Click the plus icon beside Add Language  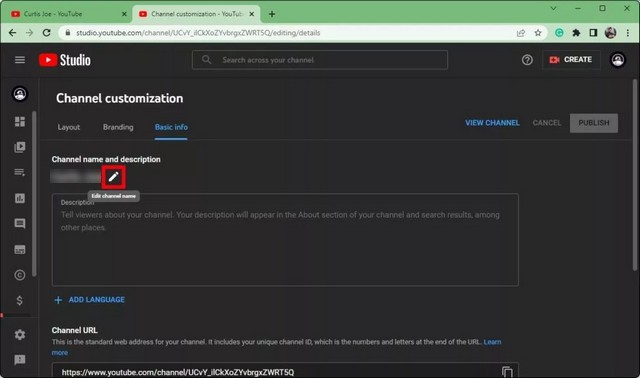pos(58,300)
